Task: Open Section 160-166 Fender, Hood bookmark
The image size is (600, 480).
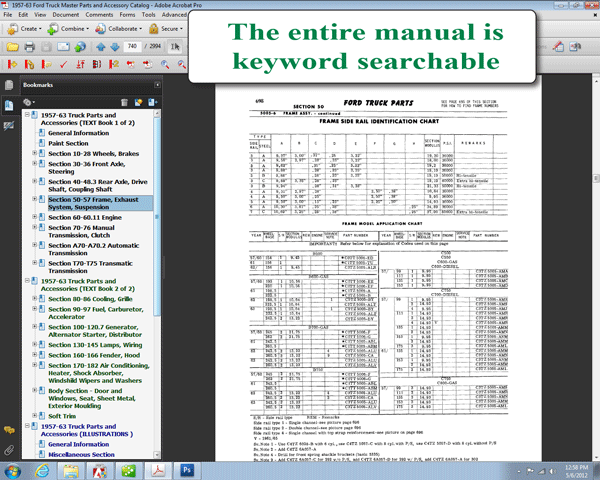Action: point(94,355)
